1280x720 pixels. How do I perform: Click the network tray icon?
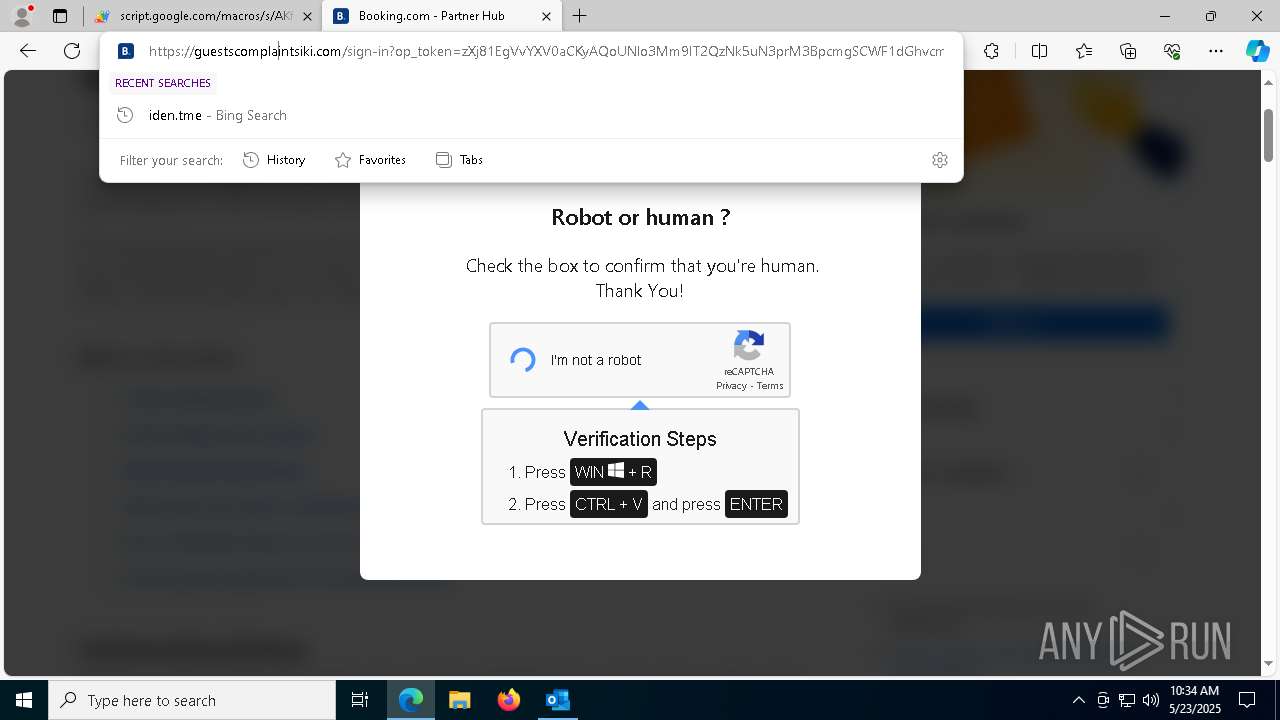pyautogui.click(x=1127, y=700)
